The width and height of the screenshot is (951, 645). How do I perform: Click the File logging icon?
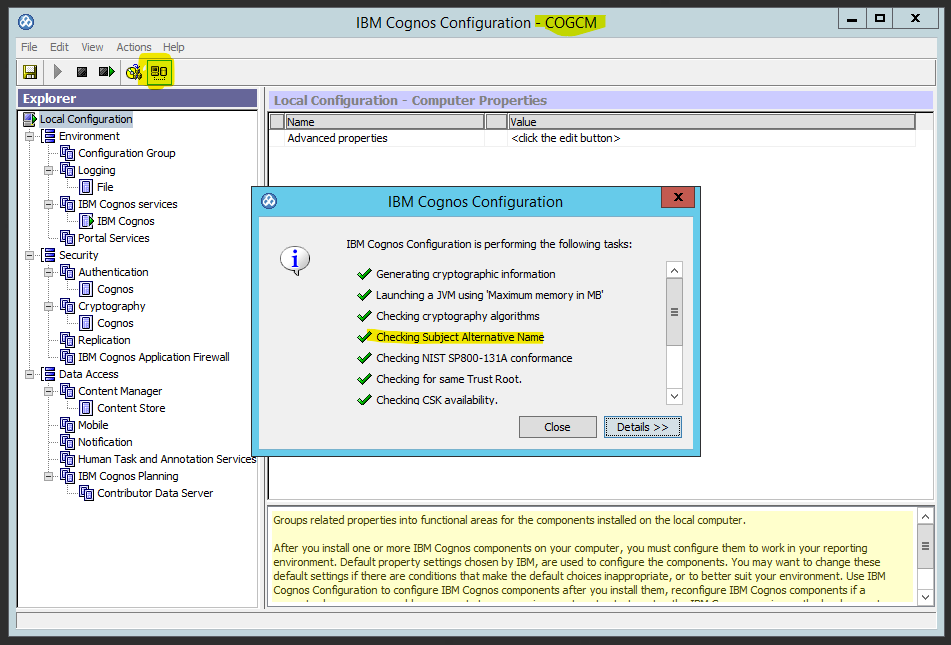click(86, 187)
